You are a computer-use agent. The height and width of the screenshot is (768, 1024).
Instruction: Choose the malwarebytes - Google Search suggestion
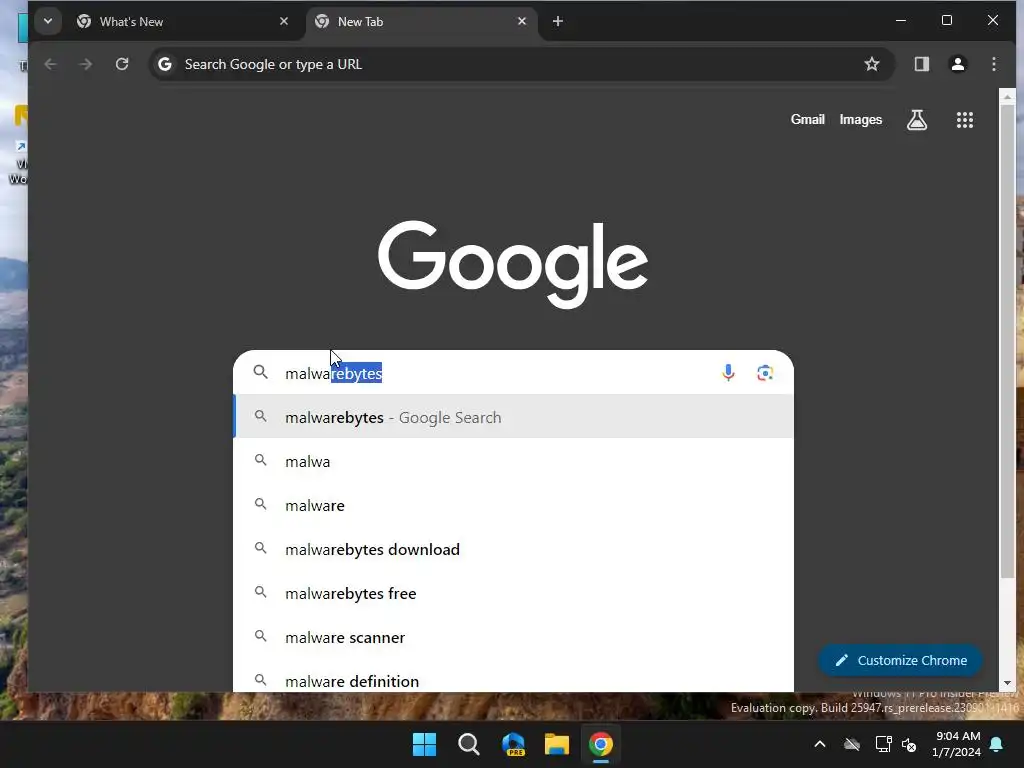click(513, 417)
